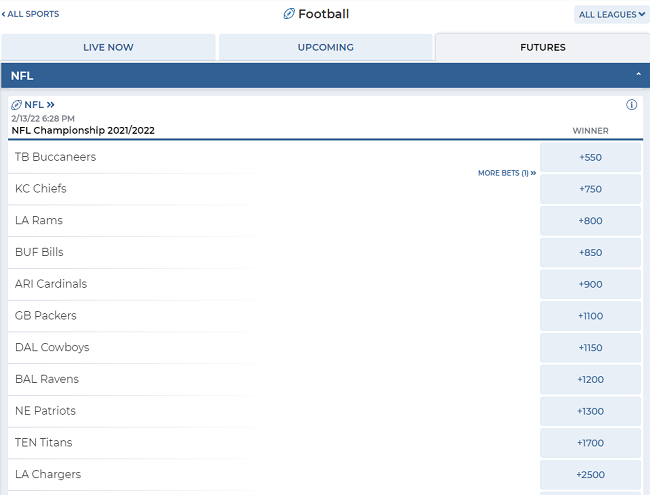
Task: Open the All Leagues dropdown
Action: pyautogui.click(x=611, y=15)
